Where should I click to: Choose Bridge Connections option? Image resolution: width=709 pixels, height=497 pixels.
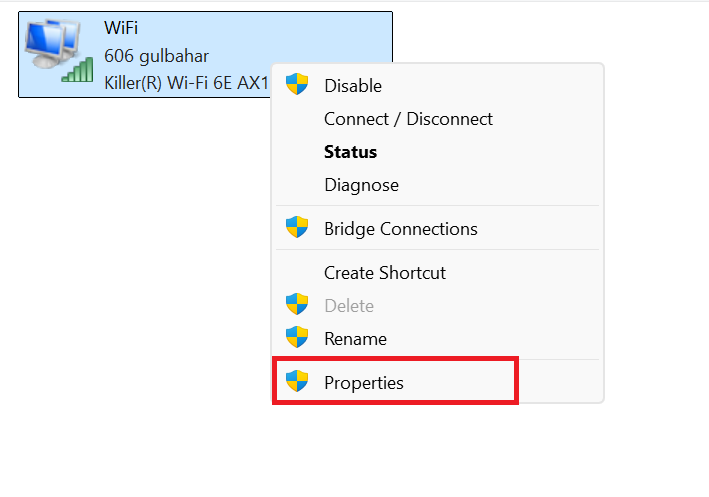pyautogui.click(x=400, y=229)
